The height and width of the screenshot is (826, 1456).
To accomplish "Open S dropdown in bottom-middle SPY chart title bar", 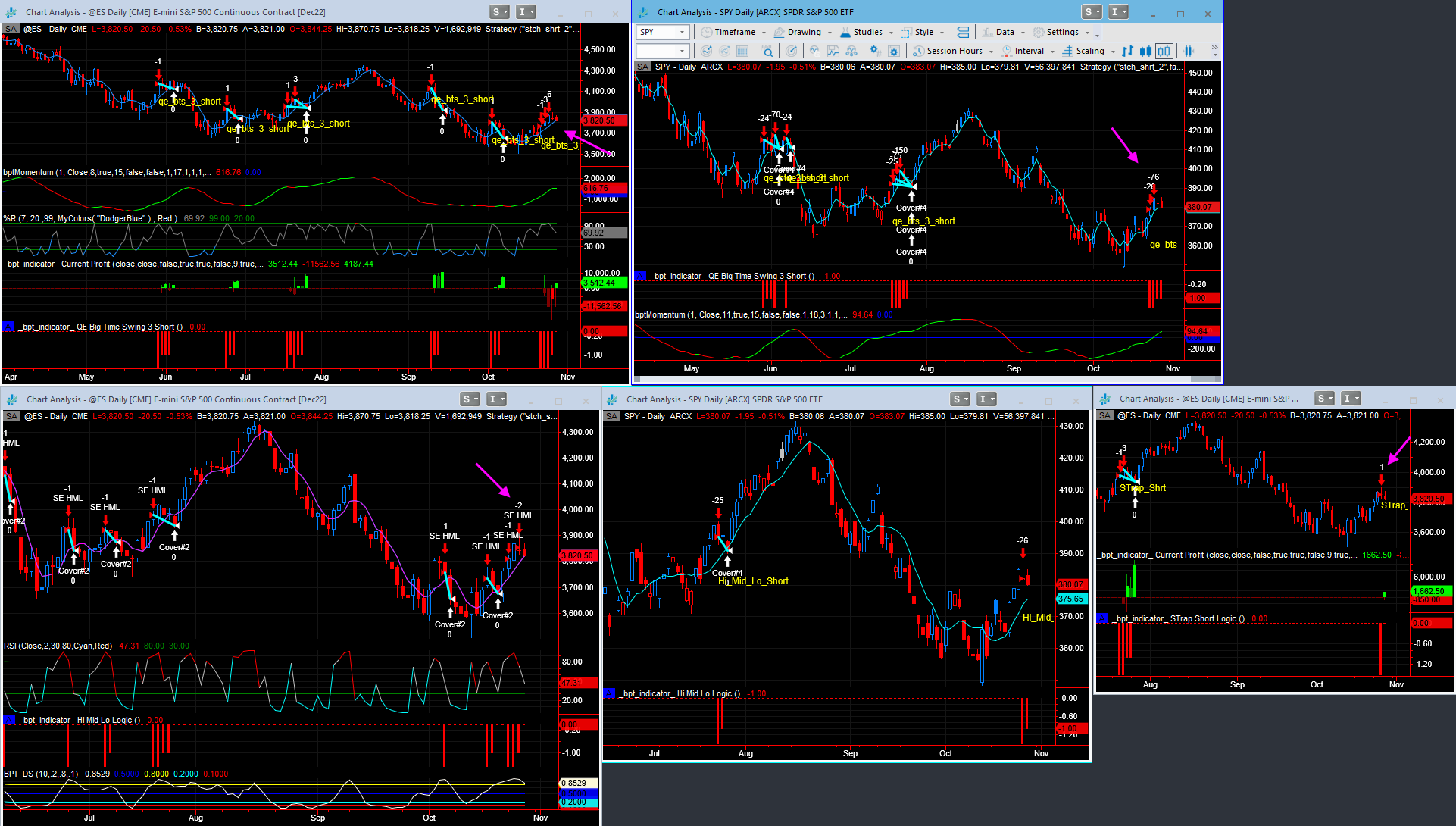I will coord(961,399).
